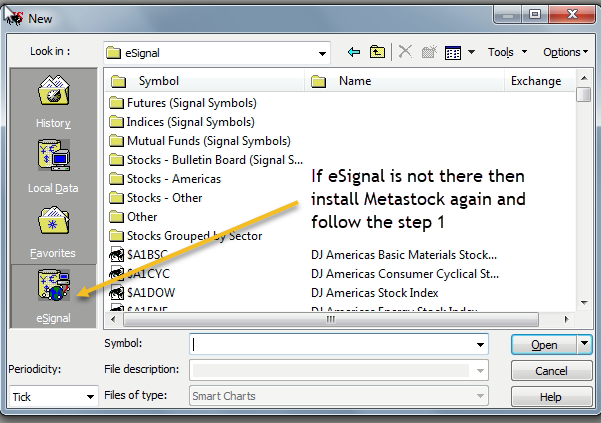Click the vertical scrollbar down arrow
The image size is (601, 423).
(x=584, y=303)
